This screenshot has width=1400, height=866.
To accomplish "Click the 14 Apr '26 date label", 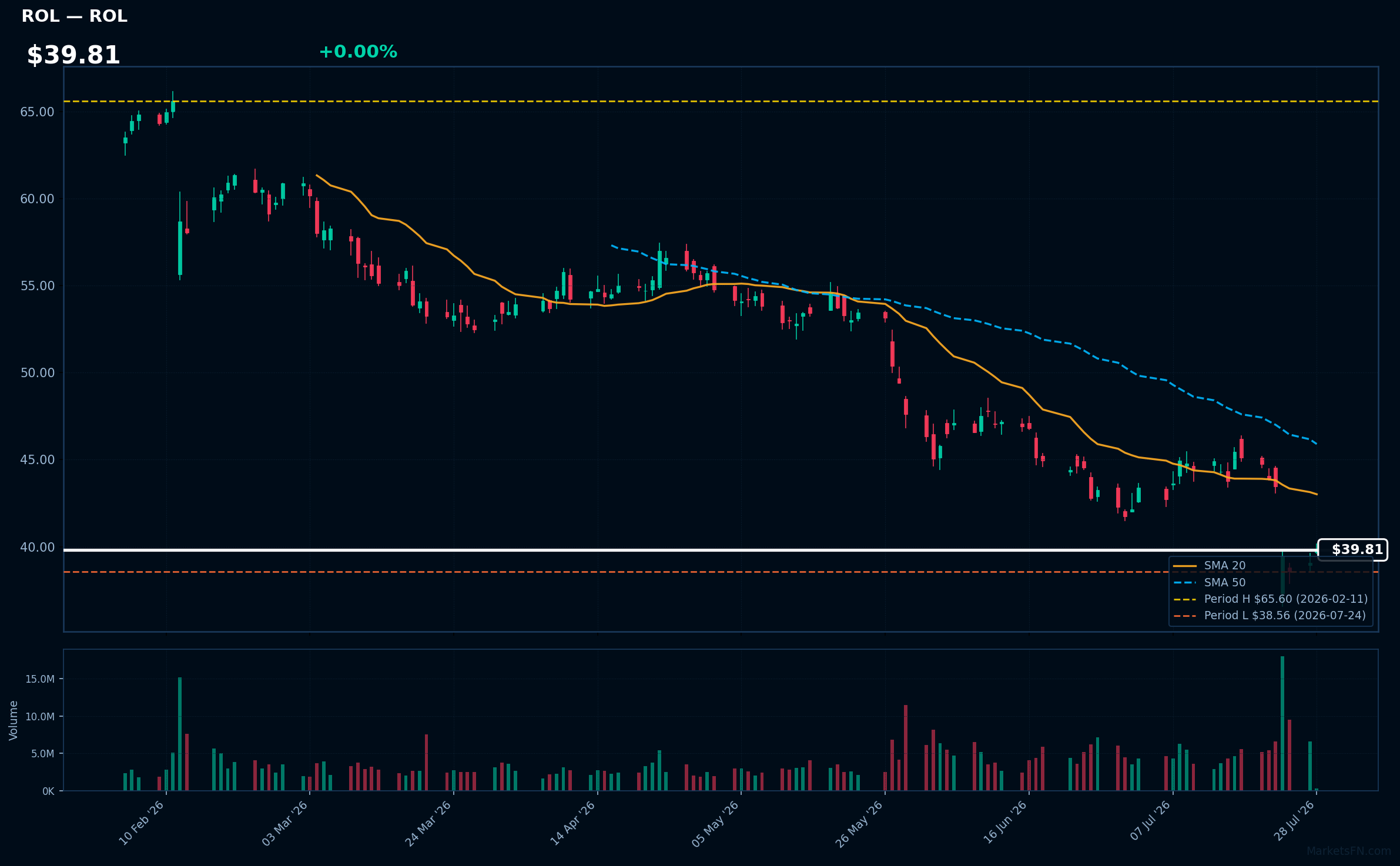I will (573, 823).
